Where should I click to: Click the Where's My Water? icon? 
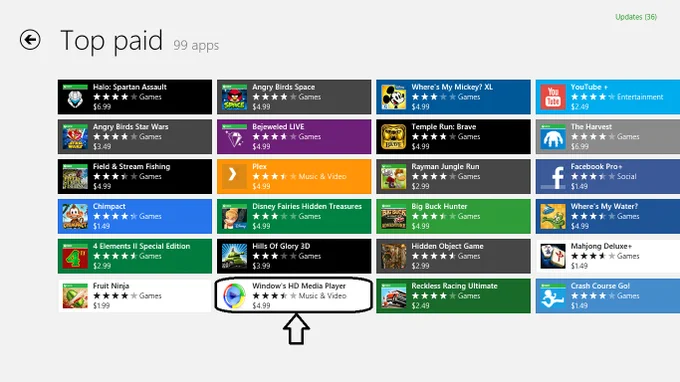[x=553, y=216]
